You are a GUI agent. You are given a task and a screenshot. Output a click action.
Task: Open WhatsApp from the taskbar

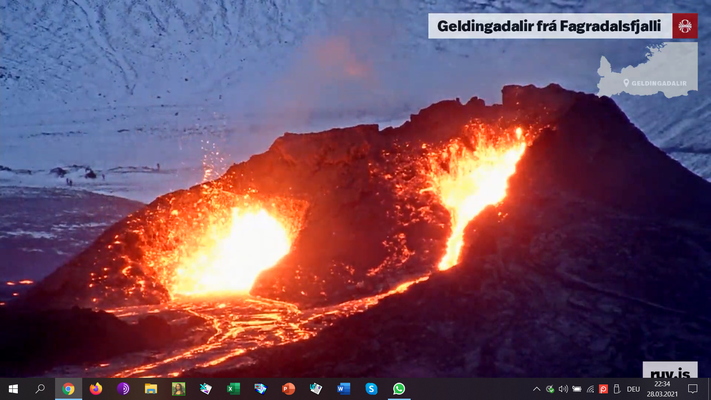click(x=399, y=389)
